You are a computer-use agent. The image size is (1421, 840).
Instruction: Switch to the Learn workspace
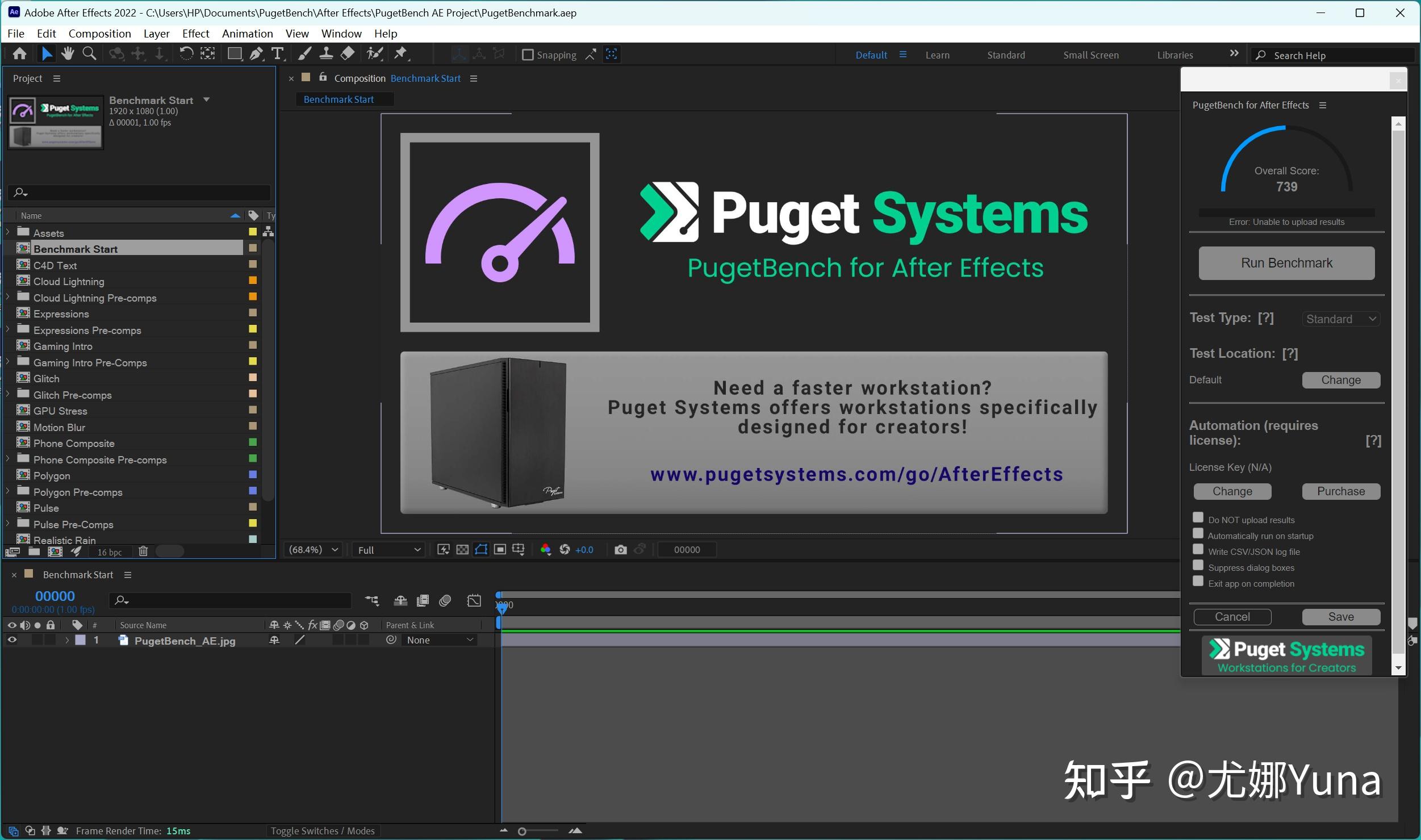tap(937, 55)
